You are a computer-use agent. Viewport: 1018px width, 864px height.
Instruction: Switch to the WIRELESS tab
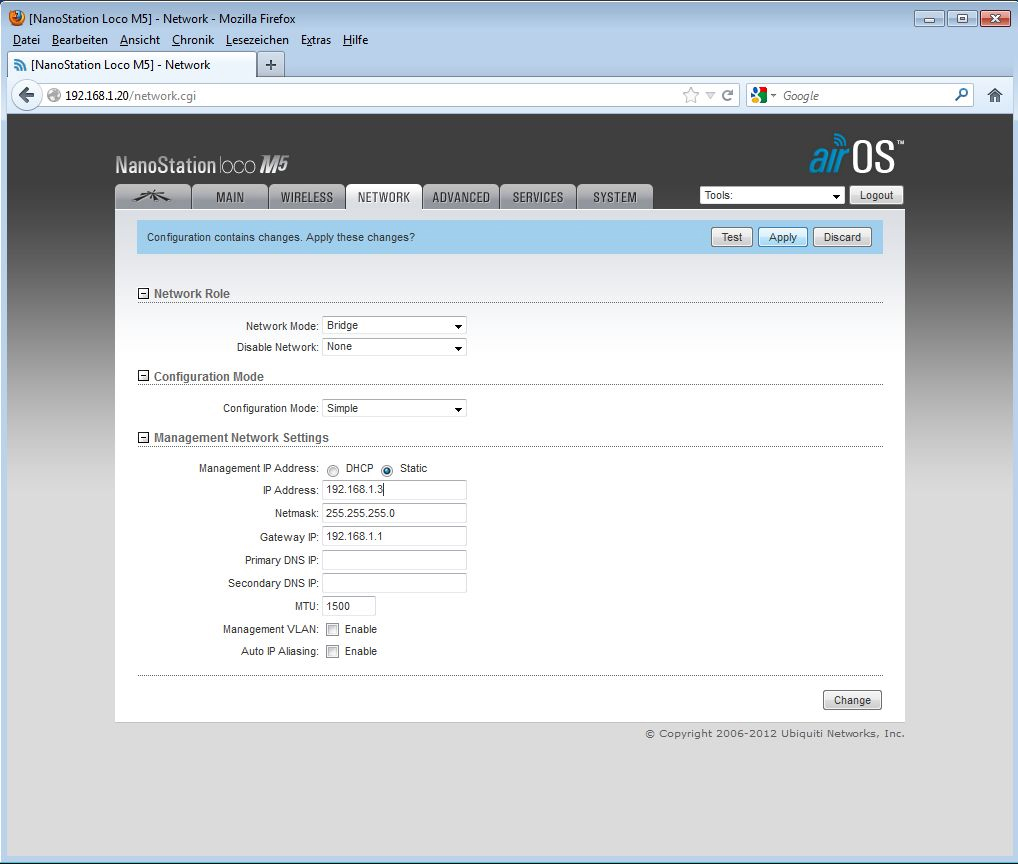coord(306,197)
